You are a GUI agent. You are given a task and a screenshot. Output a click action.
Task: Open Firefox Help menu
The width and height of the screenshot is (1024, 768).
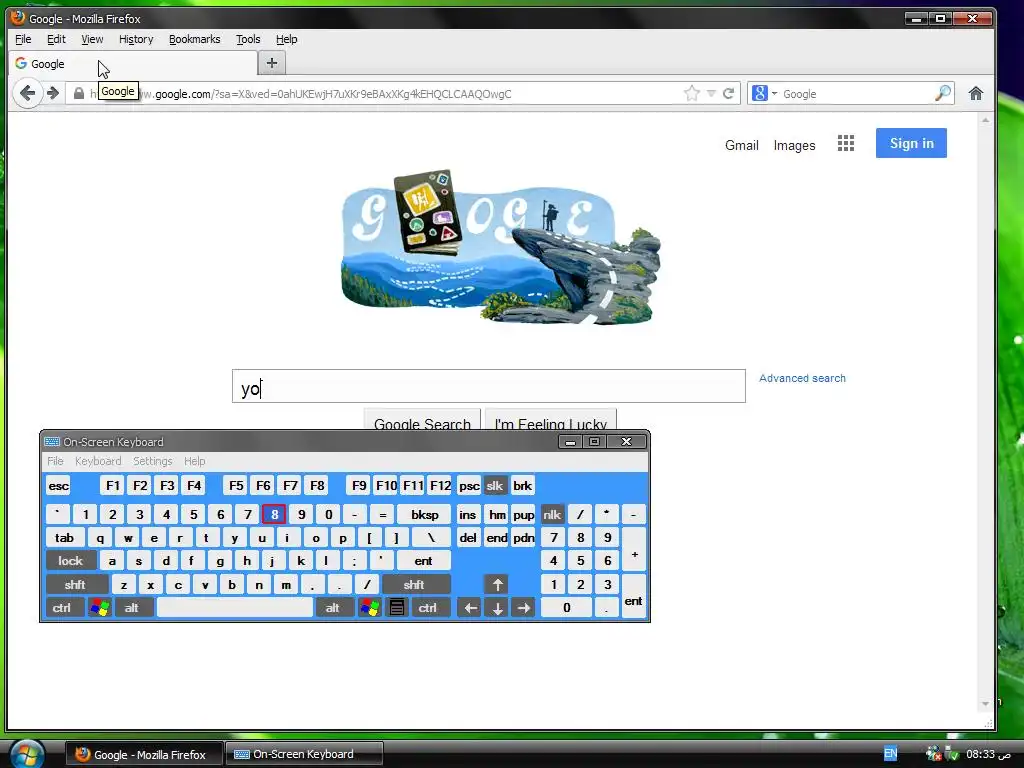coord(286,39)
